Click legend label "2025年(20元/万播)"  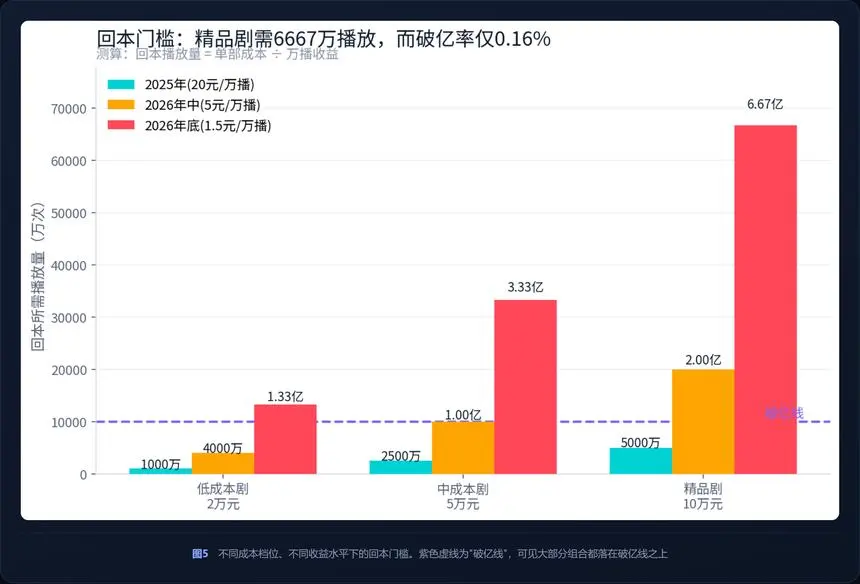200,84
